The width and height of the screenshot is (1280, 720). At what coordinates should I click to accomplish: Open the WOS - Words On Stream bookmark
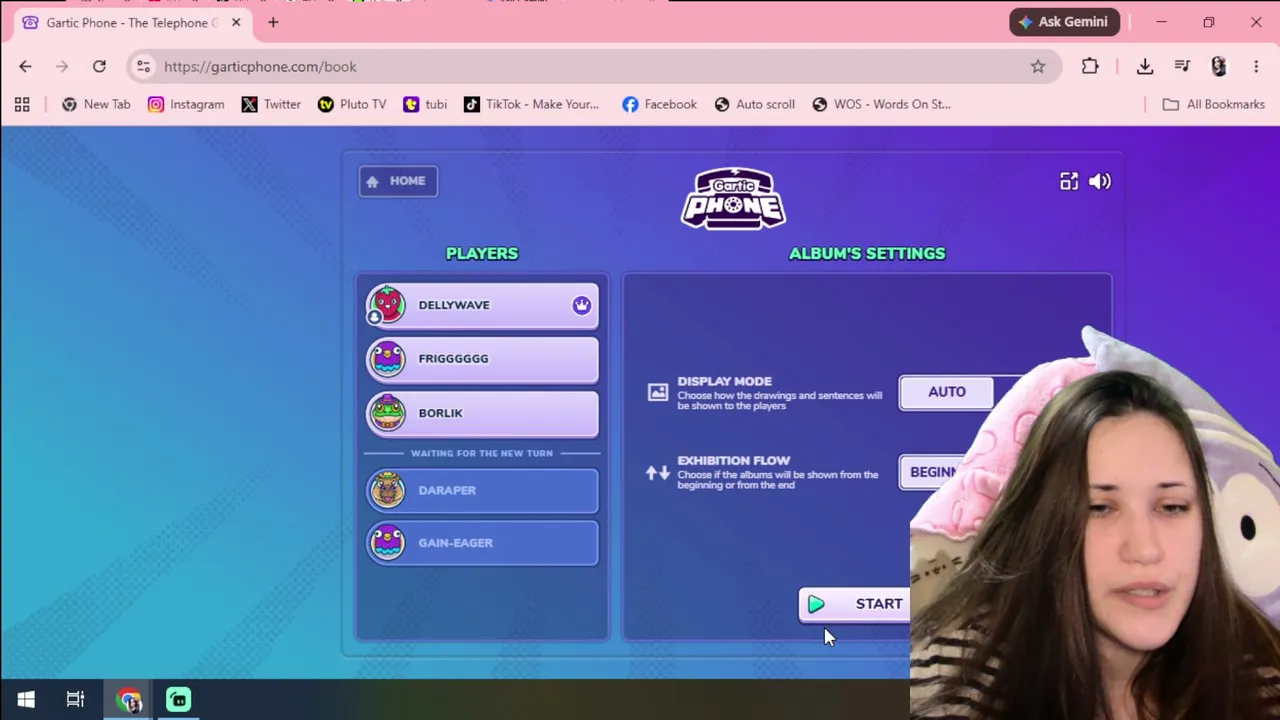881,104
